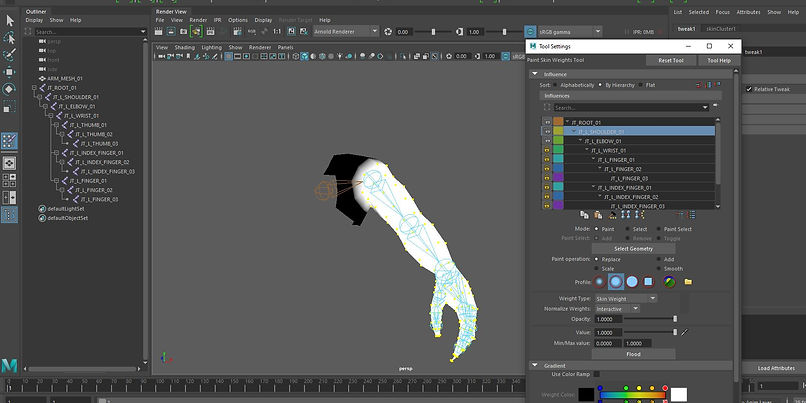Image resolution: width=806 pixels, height=403 pixels.
Task: Set Mode to Paint Select
Action: coord(659,229)
